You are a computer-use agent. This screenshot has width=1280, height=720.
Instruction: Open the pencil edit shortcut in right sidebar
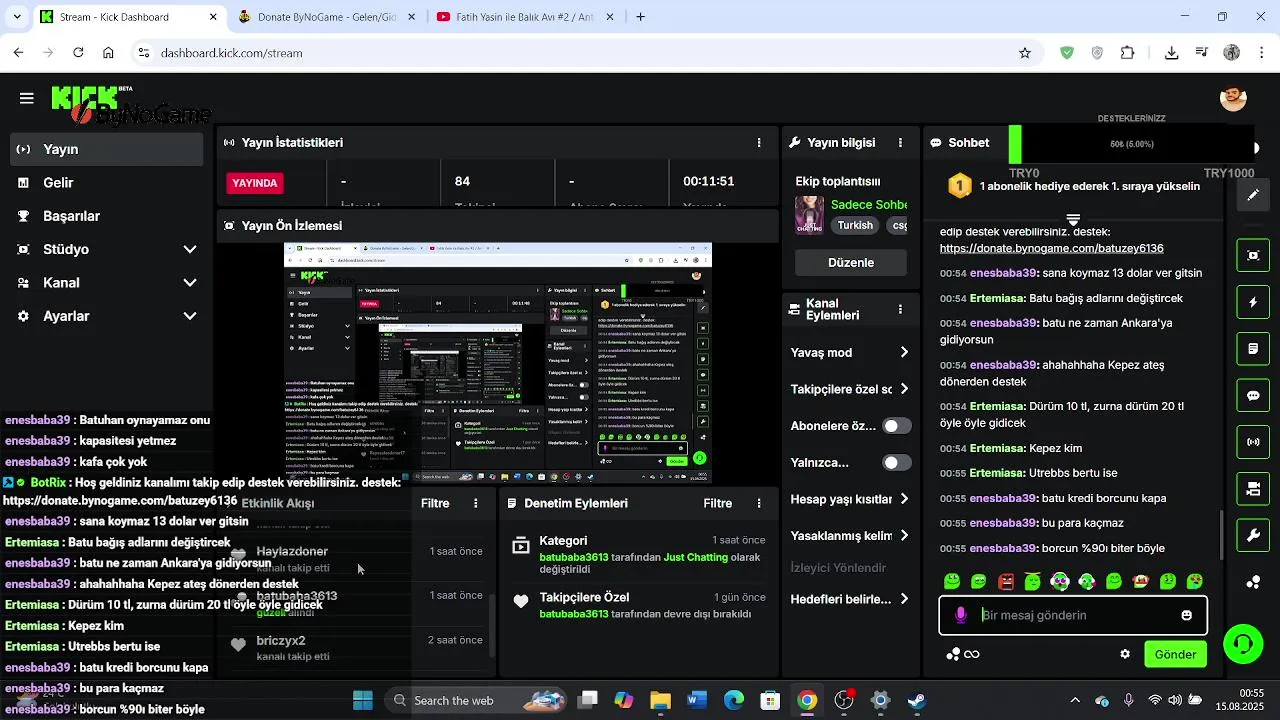click(1253, 196)
